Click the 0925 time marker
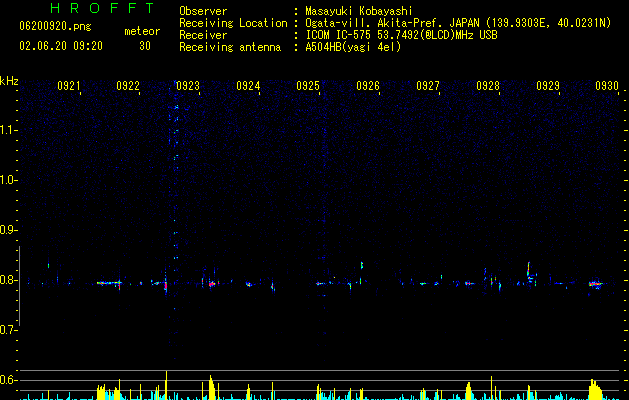 (x=308, y=86)
